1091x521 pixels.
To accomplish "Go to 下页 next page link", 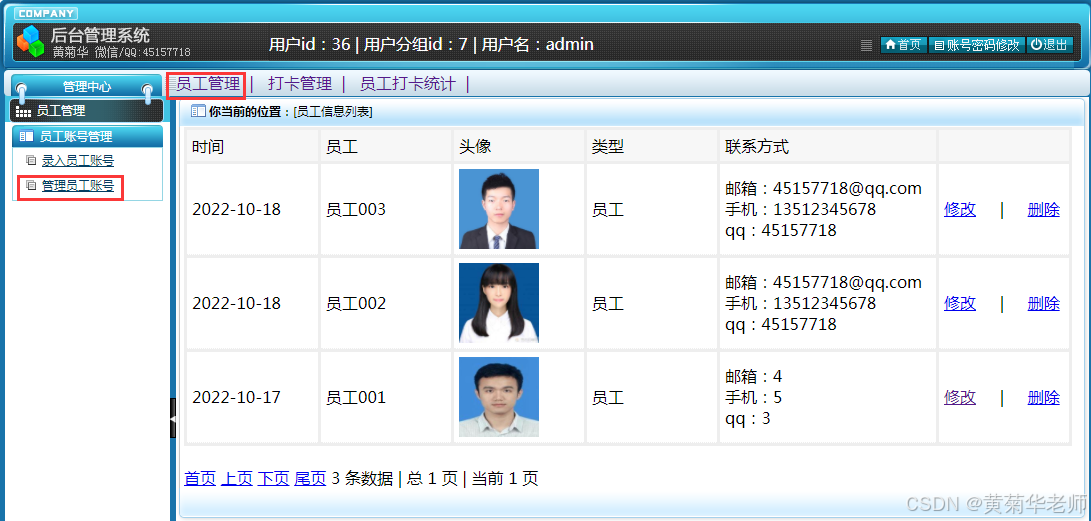I will coord(273,479).
